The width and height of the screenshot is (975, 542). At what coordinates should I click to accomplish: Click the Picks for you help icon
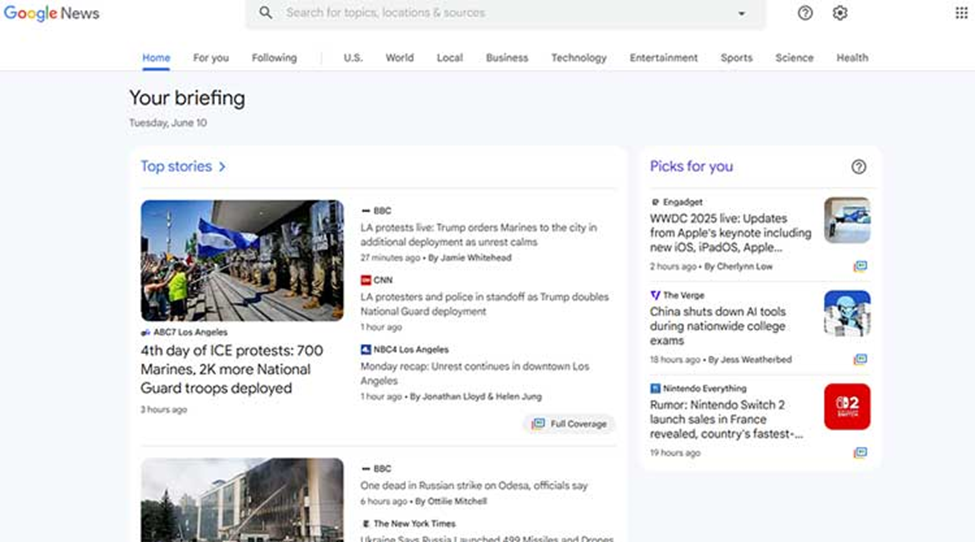coord(859,167)
